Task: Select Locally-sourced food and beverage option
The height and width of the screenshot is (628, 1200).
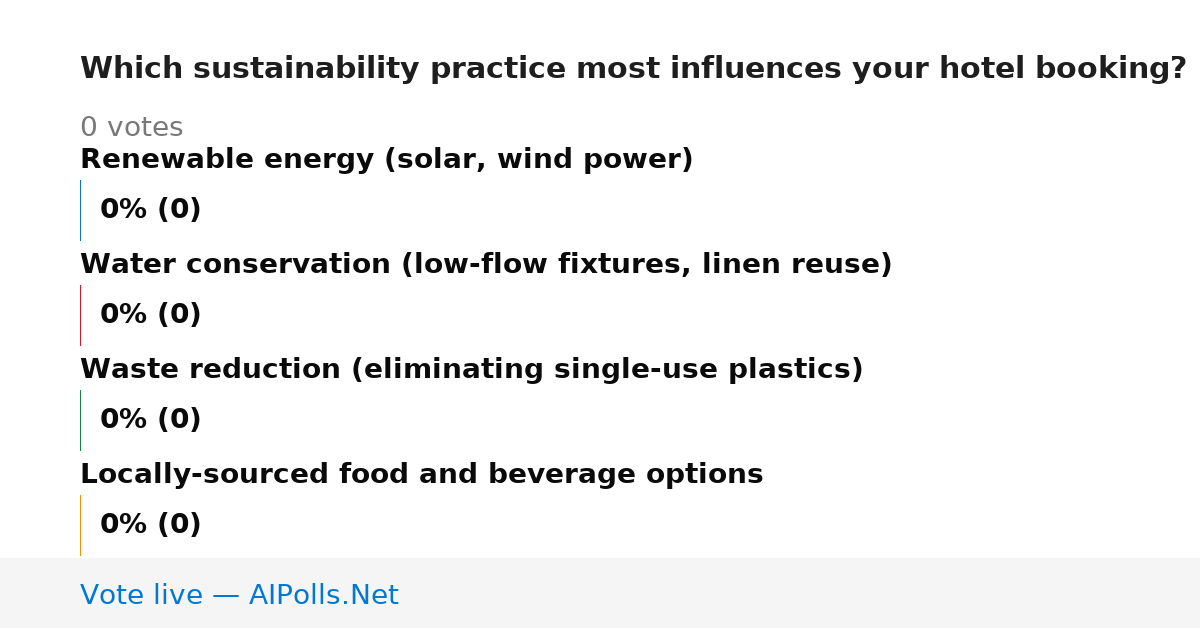Action: 421,475
